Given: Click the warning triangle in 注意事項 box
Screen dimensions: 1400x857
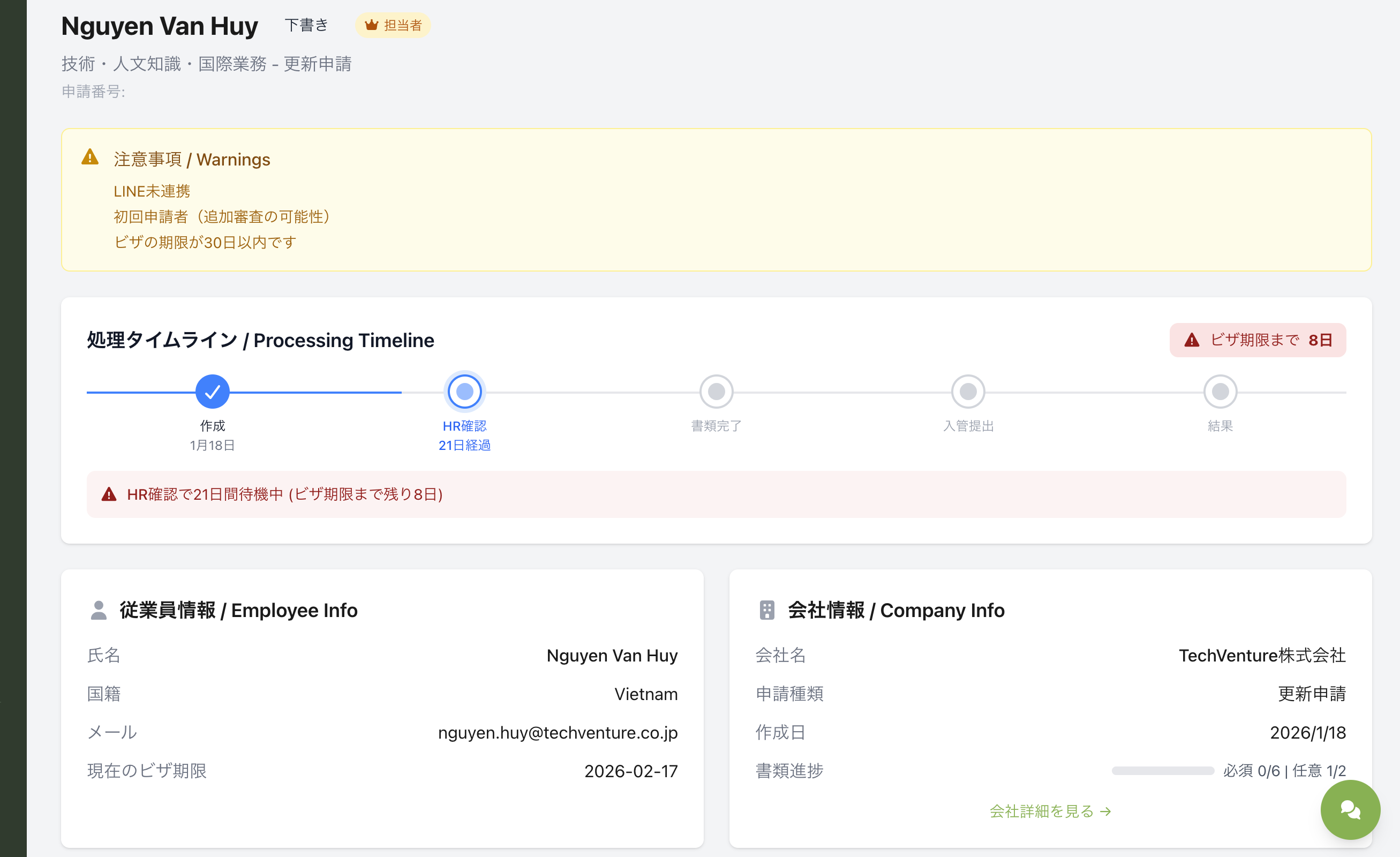Looking at the screenshot, I should point(90,157).
